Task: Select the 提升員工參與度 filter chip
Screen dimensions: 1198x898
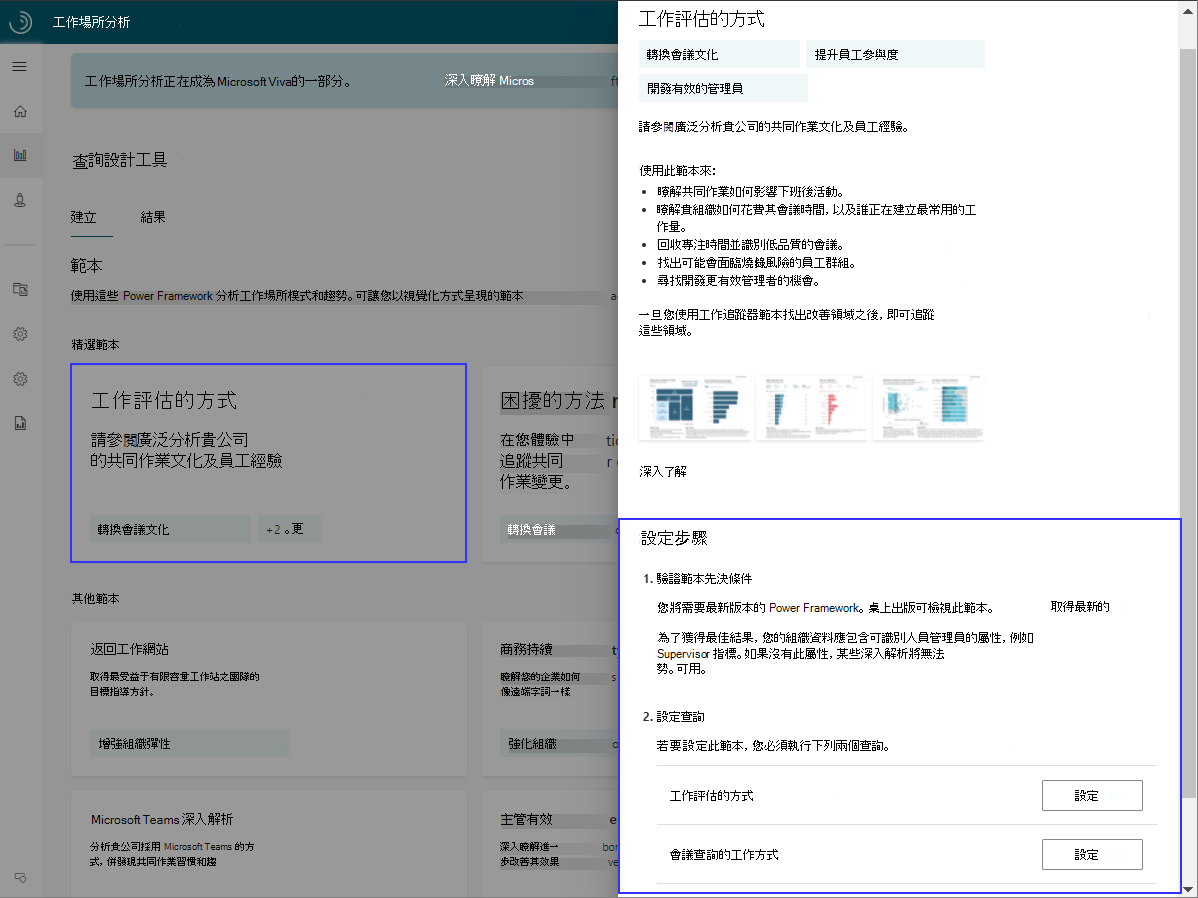Action: [x=895, y=53]
